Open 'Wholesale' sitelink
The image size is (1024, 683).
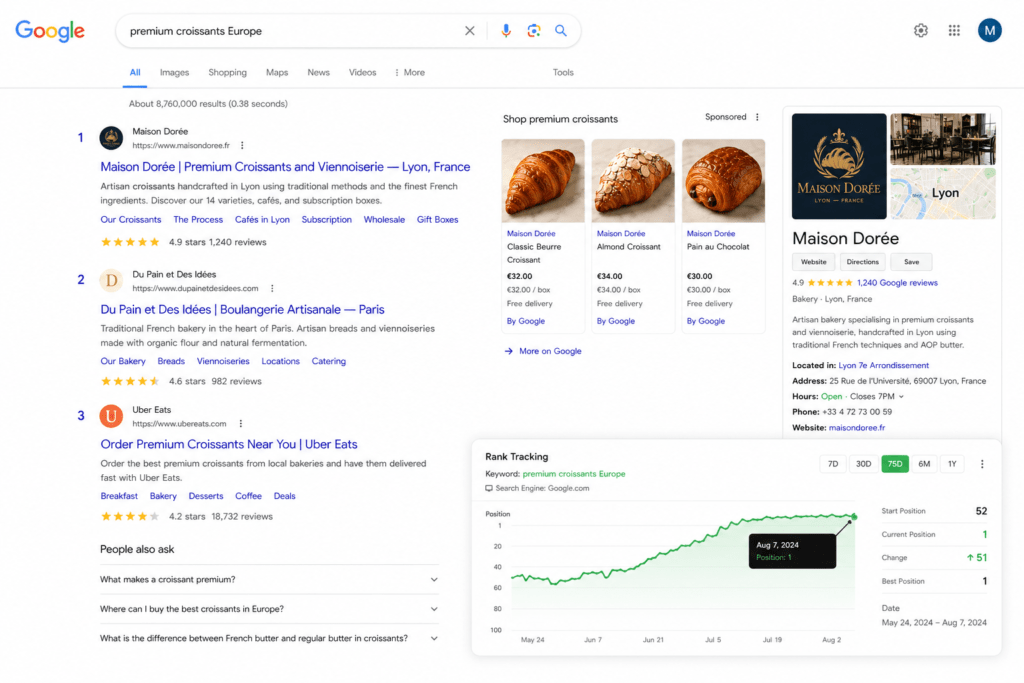click(x=384, y=220)
